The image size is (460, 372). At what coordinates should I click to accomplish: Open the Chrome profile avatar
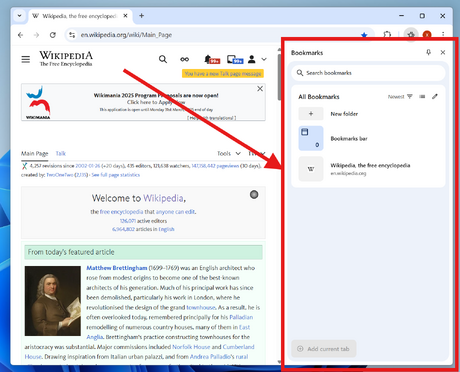427,34
